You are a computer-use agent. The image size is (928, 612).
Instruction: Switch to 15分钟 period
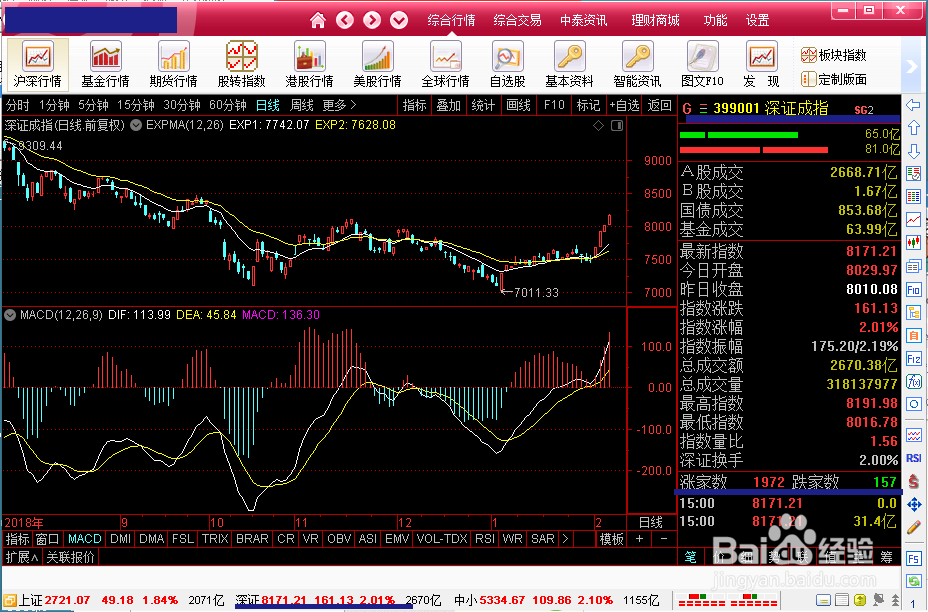[x=136, y=105]
